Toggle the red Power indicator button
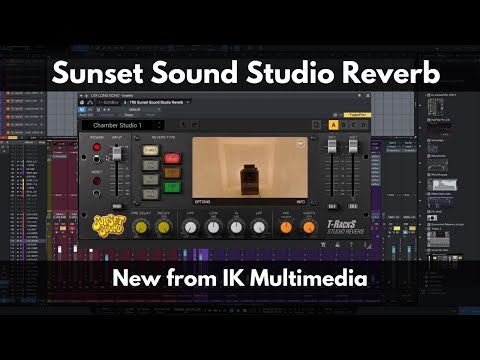This screenshot has height=360, width=480. (97, 147)
